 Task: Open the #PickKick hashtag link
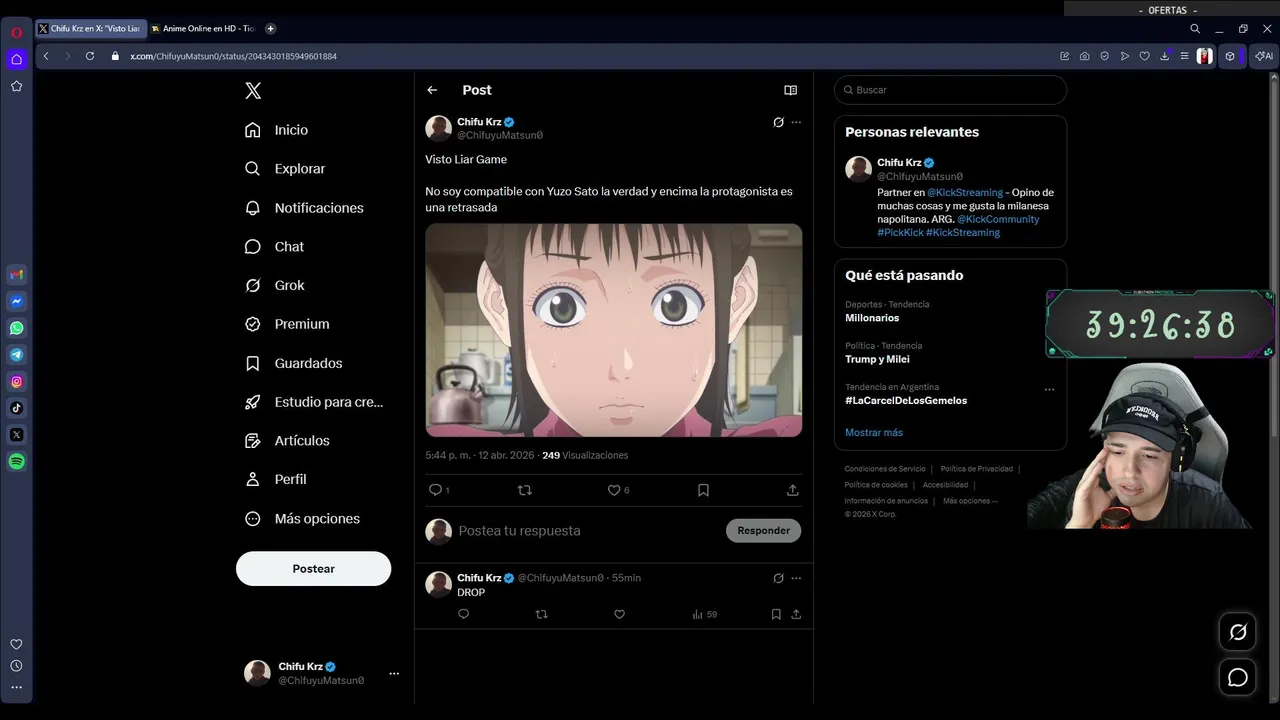pos(900,232)
